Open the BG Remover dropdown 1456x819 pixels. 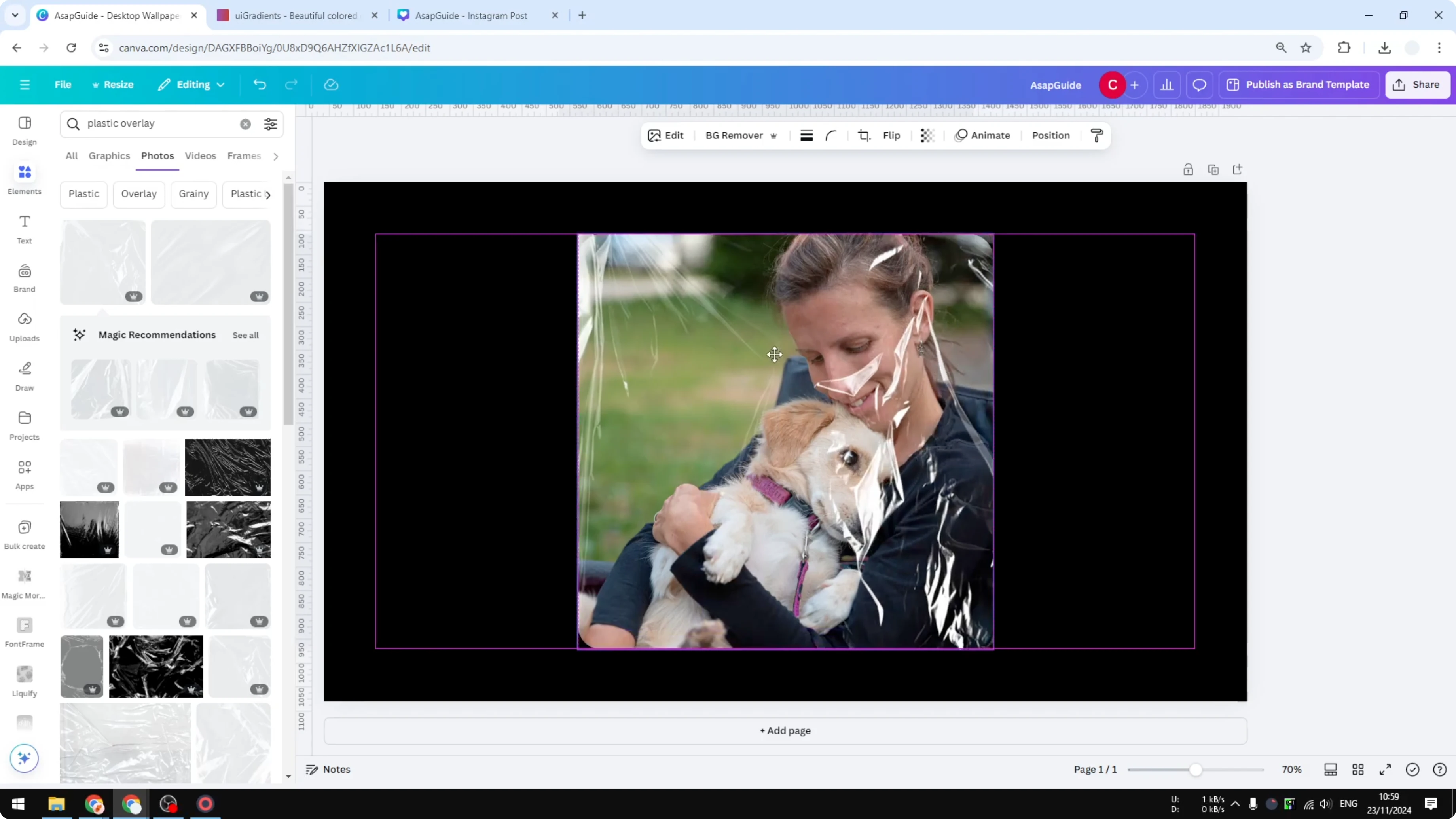click(x=774, y=136)
